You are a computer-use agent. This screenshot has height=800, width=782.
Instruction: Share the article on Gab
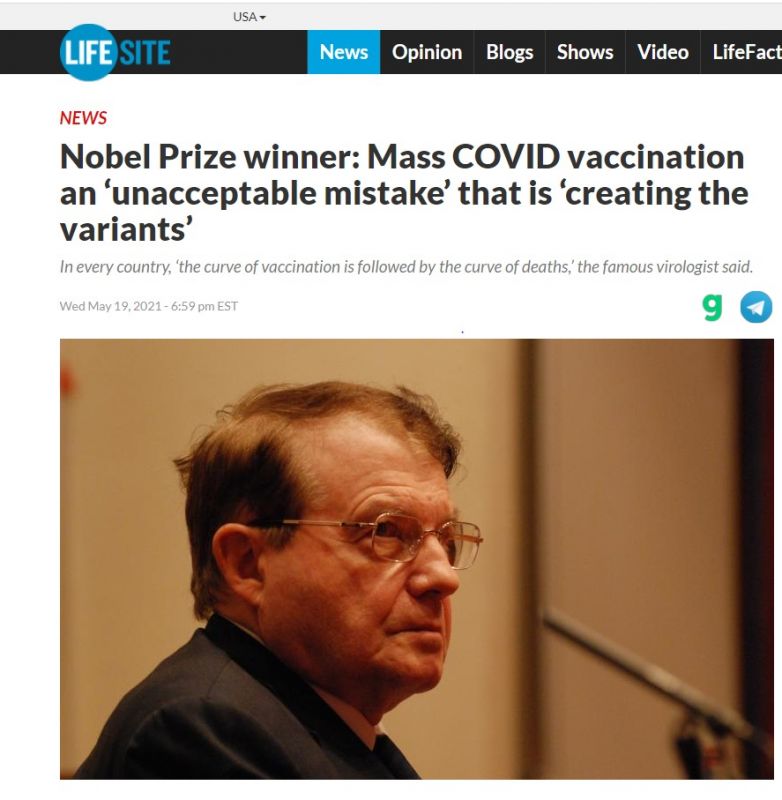click(712, 307)
